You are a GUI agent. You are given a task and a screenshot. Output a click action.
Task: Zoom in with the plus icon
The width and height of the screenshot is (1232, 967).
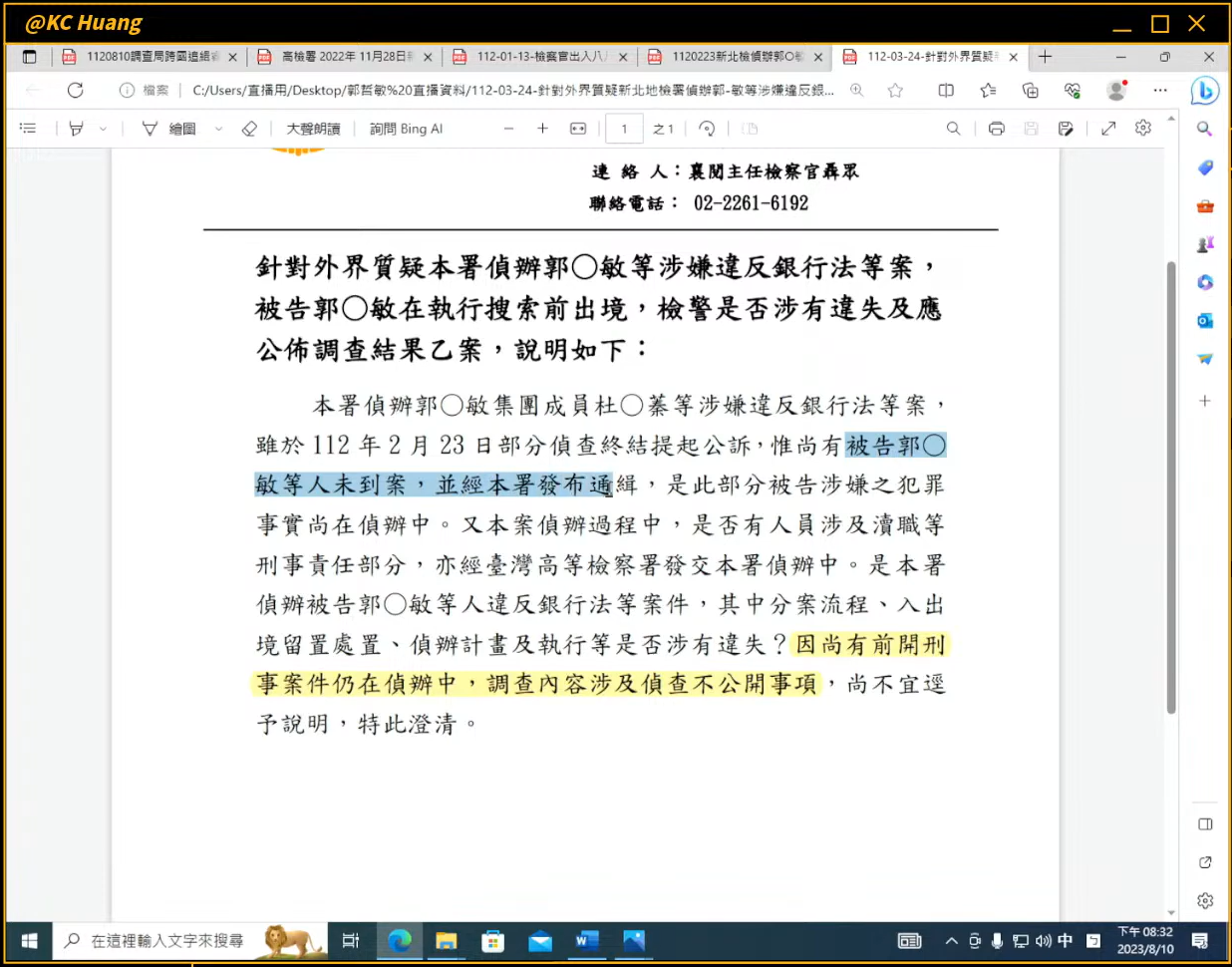point(542,129)
